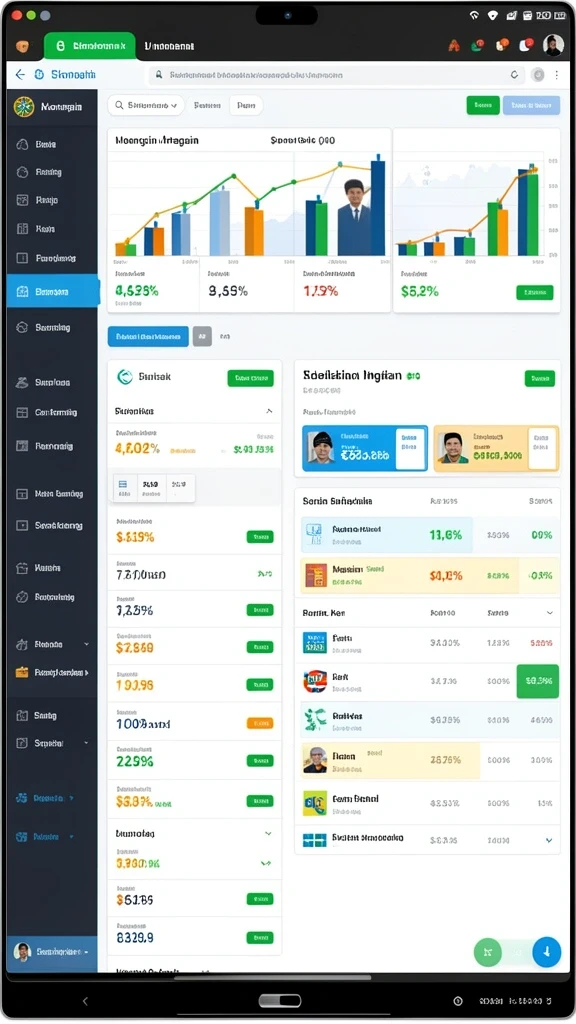Click the magnifier icon inside the address bar
The image size is (576, 1024).
[x=159, y=75]
